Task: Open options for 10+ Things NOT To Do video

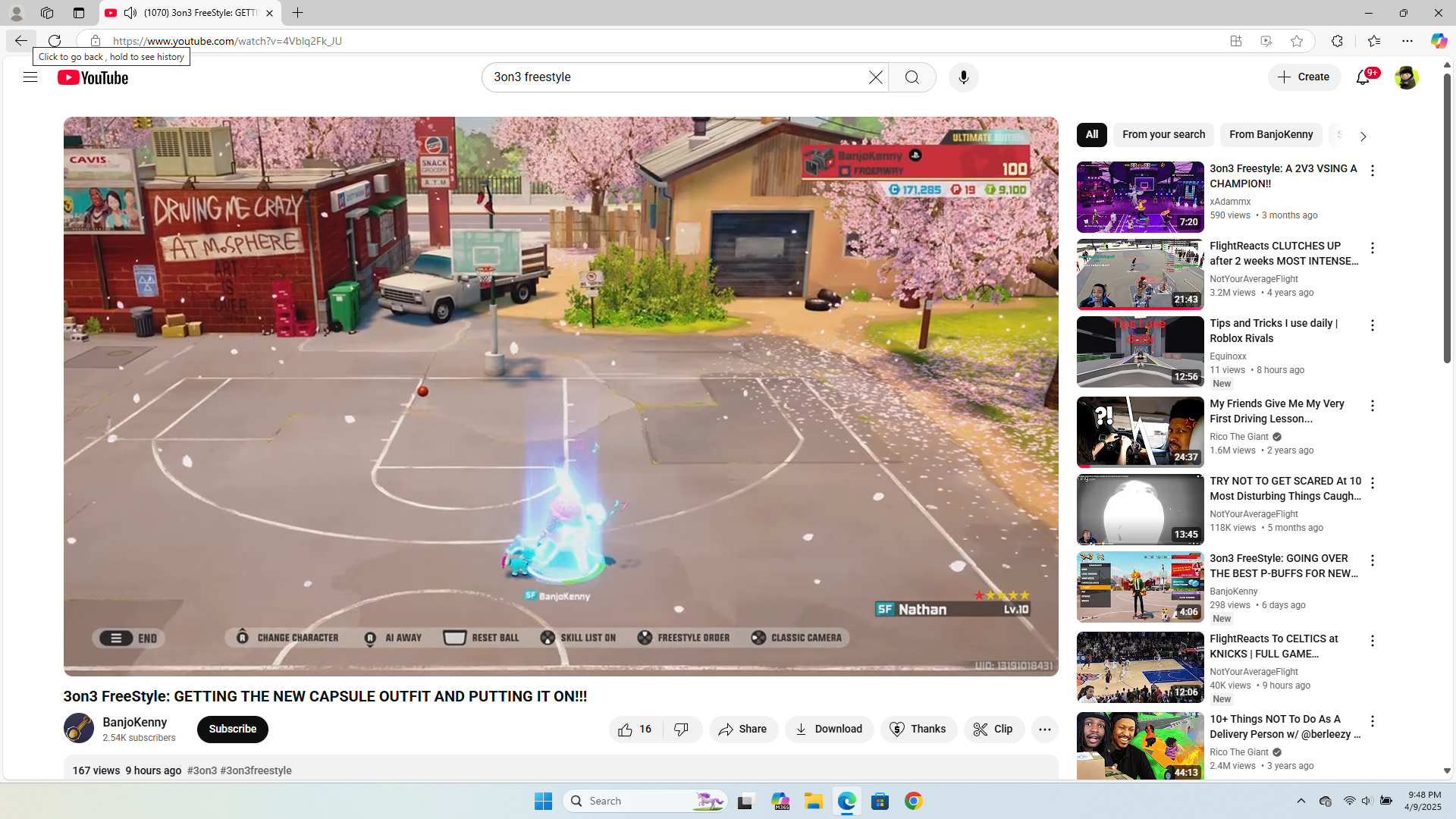Action: (x=1373, y=721)
